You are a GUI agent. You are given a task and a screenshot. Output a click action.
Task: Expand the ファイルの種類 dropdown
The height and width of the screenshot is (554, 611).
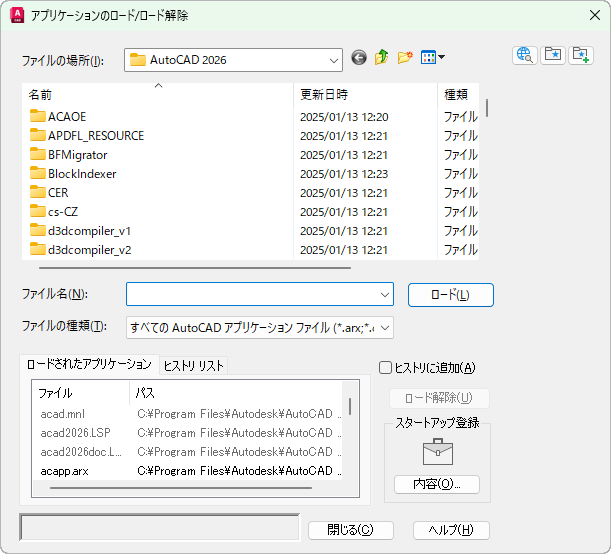[385, 328]
